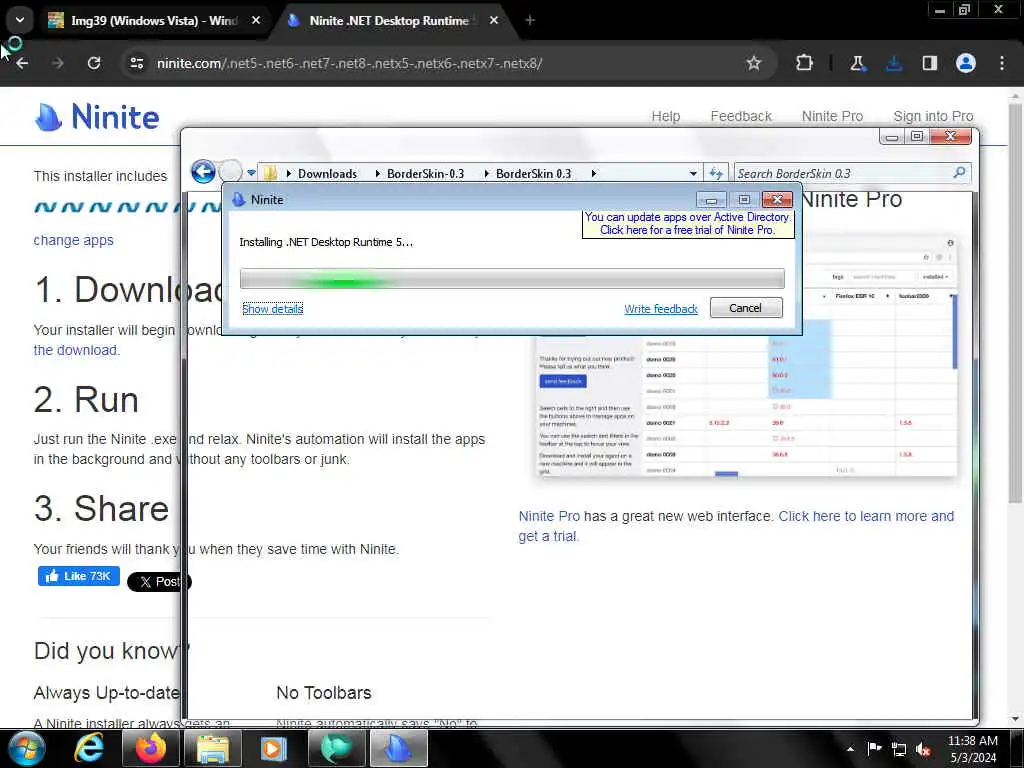Click Ninite Pro screenshot thumbnail
The width and height of the screenshot is (1024, 768).
pyautogui.click(x=747, y=357)
